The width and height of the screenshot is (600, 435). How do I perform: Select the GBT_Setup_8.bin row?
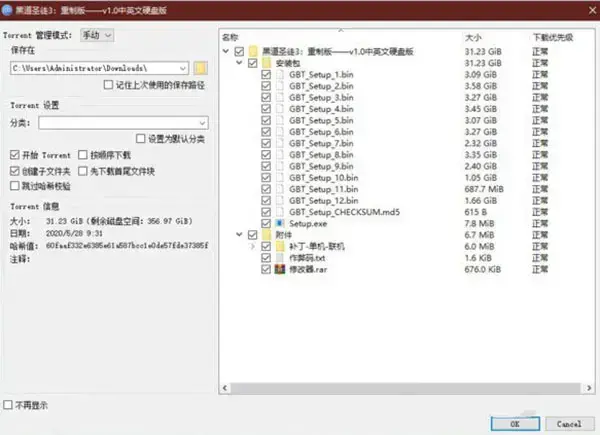pyautogui.click(x=406, y=155)
